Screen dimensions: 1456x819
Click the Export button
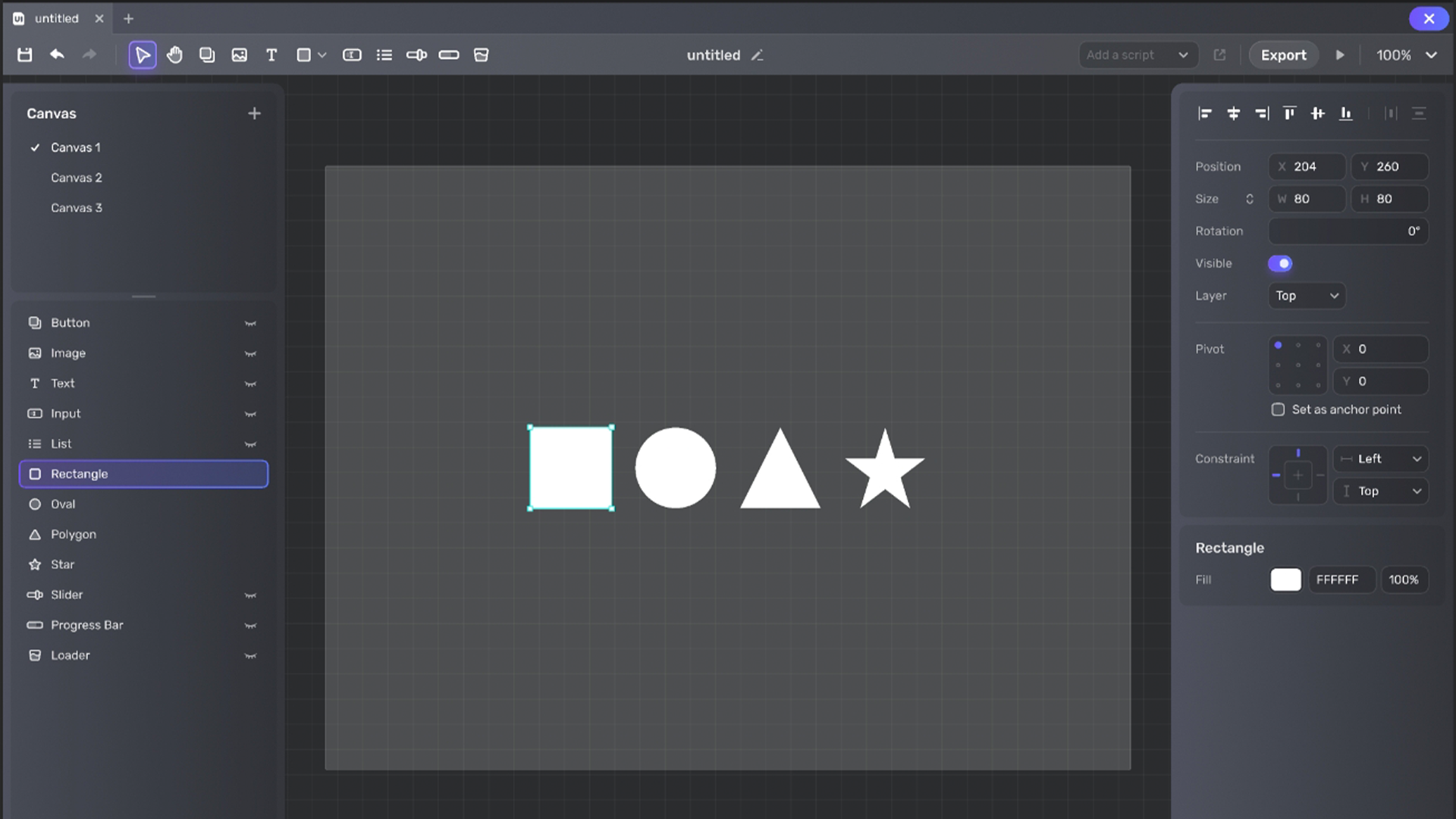point(1283,55)
